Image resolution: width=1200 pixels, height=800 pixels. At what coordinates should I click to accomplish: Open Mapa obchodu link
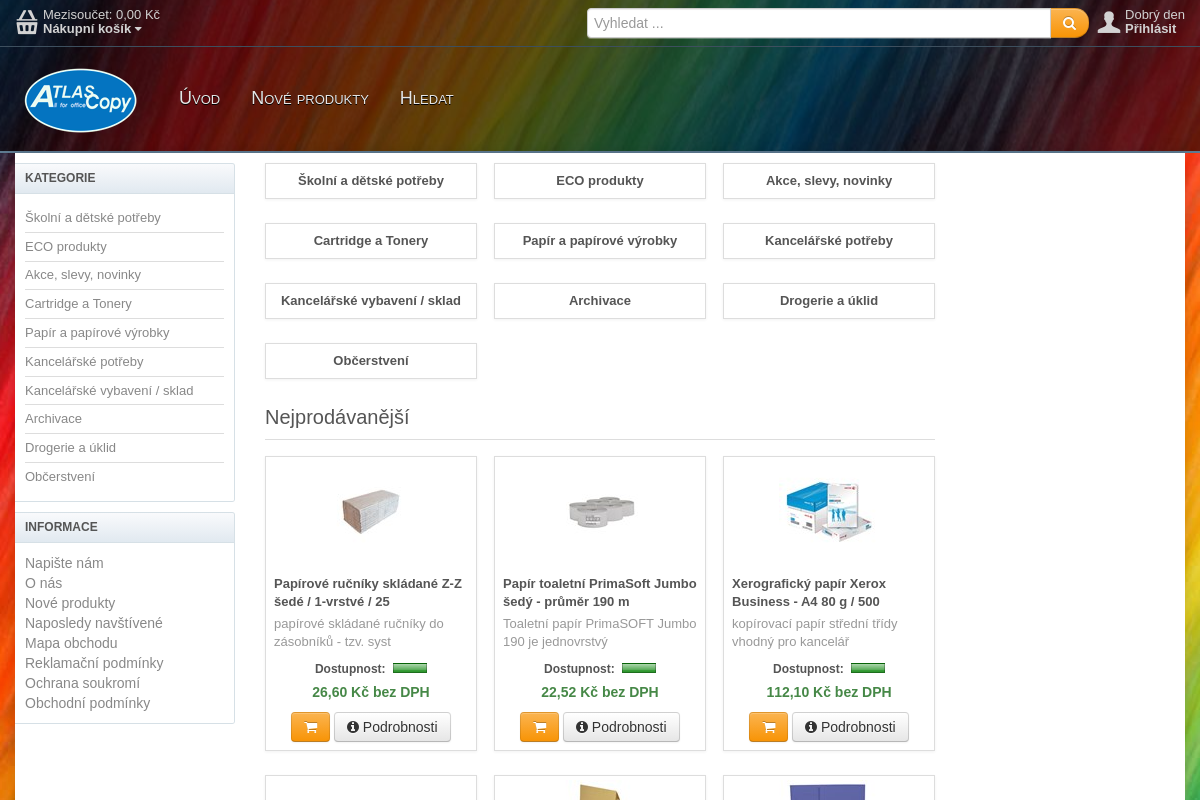71,643
